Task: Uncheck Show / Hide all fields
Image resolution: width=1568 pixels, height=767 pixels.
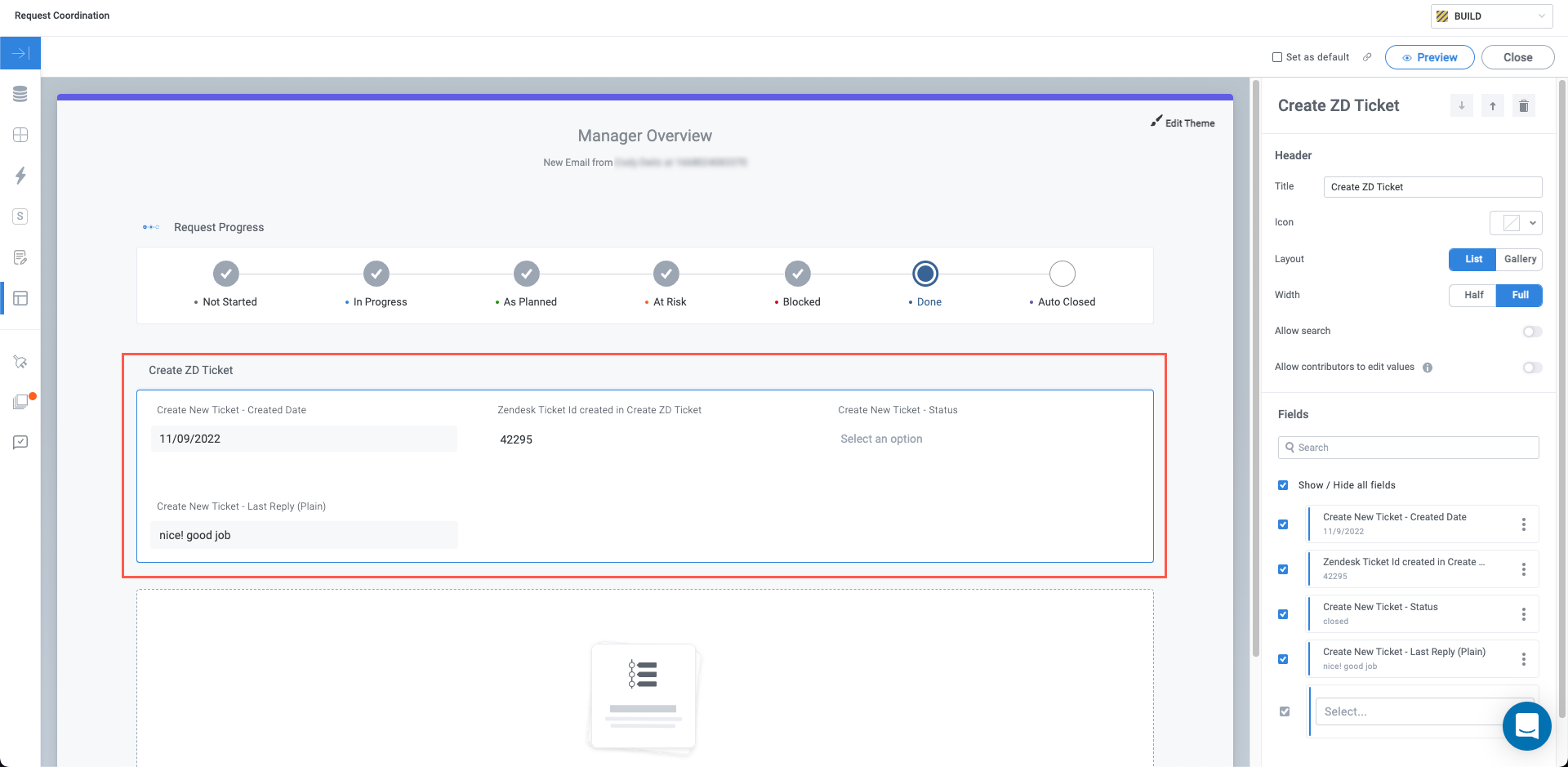Action: tap(1283, 485)
